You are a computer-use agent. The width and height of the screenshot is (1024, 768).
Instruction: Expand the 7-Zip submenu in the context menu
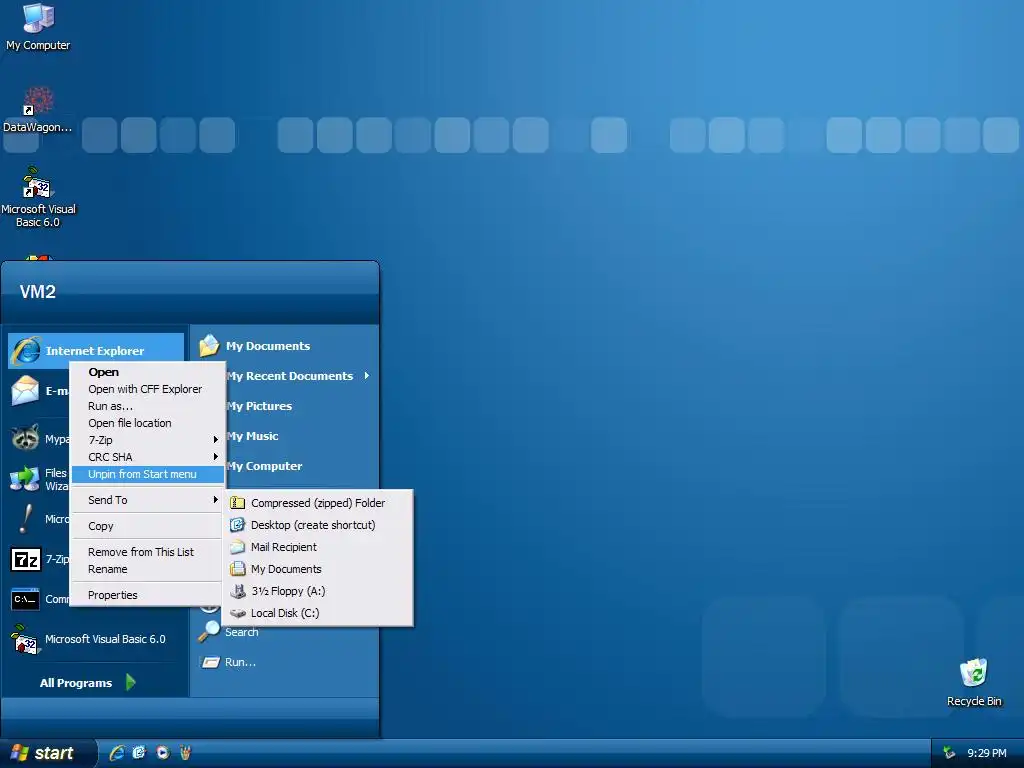point(148,440)
